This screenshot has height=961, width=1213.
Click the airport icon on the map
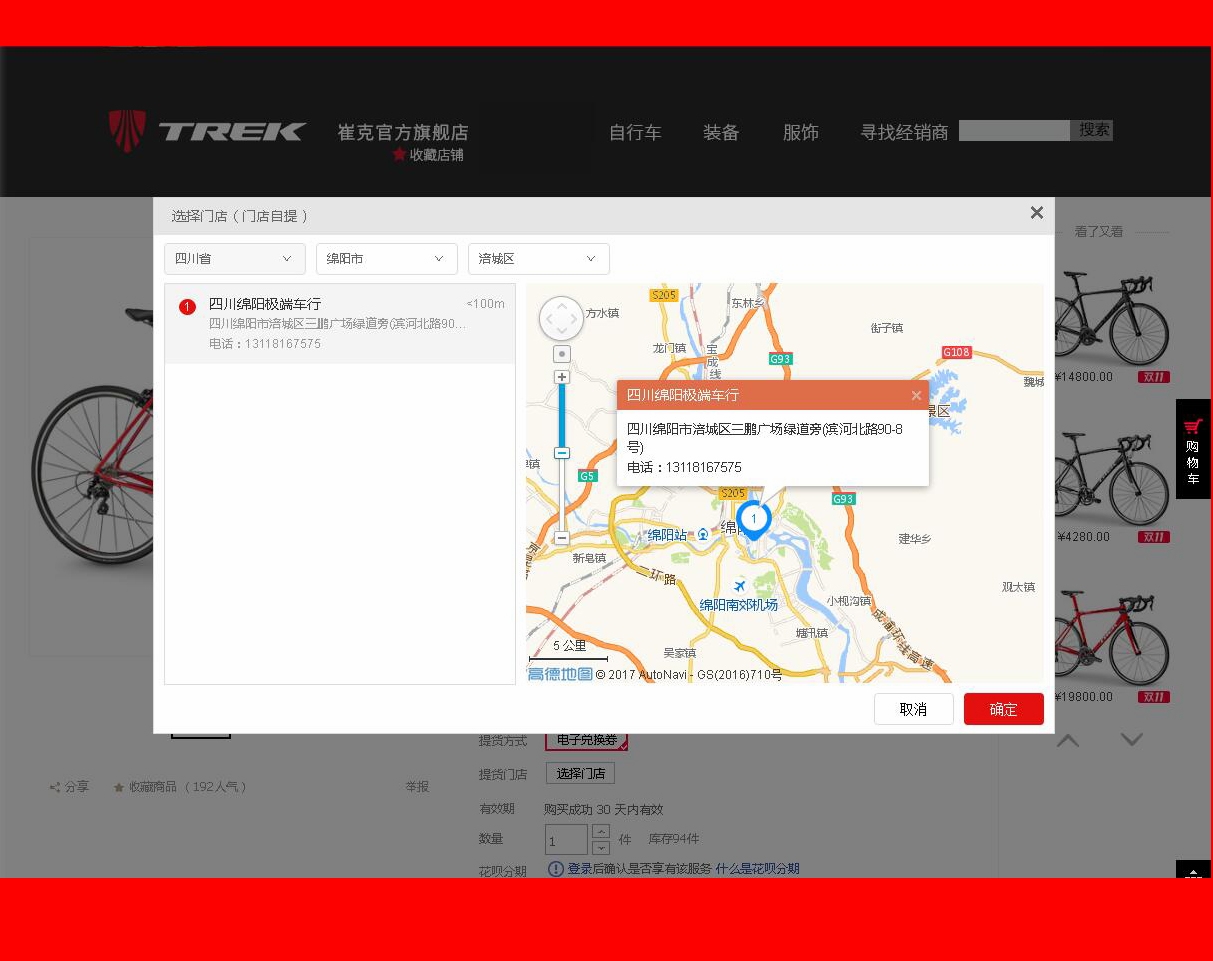pos(739,585)
